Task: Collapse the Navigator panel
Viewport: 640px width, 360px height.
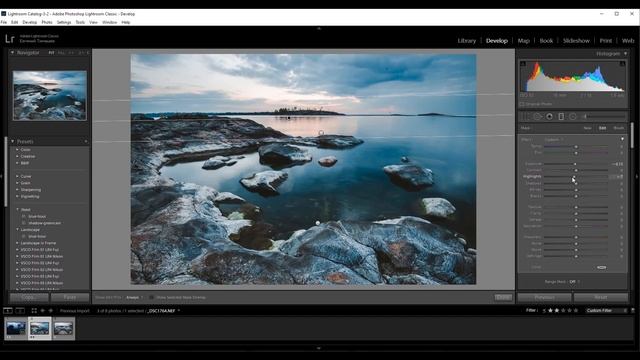Action: point(12,53)
